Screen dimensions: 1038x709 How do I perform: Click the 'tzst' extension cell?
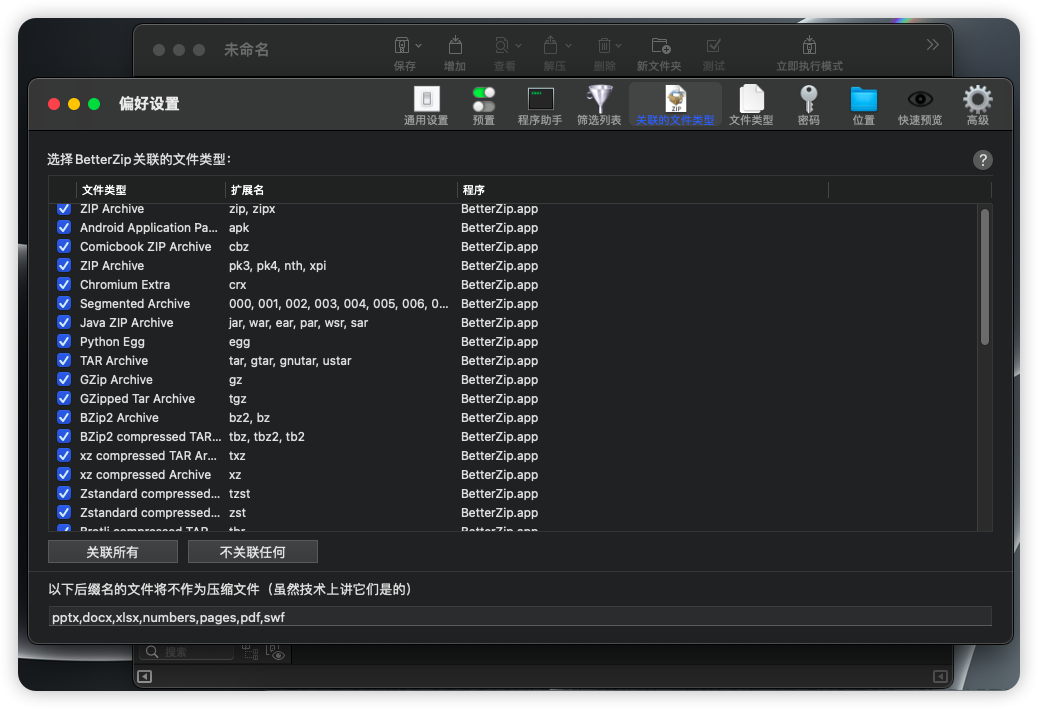tap(240, 494)
